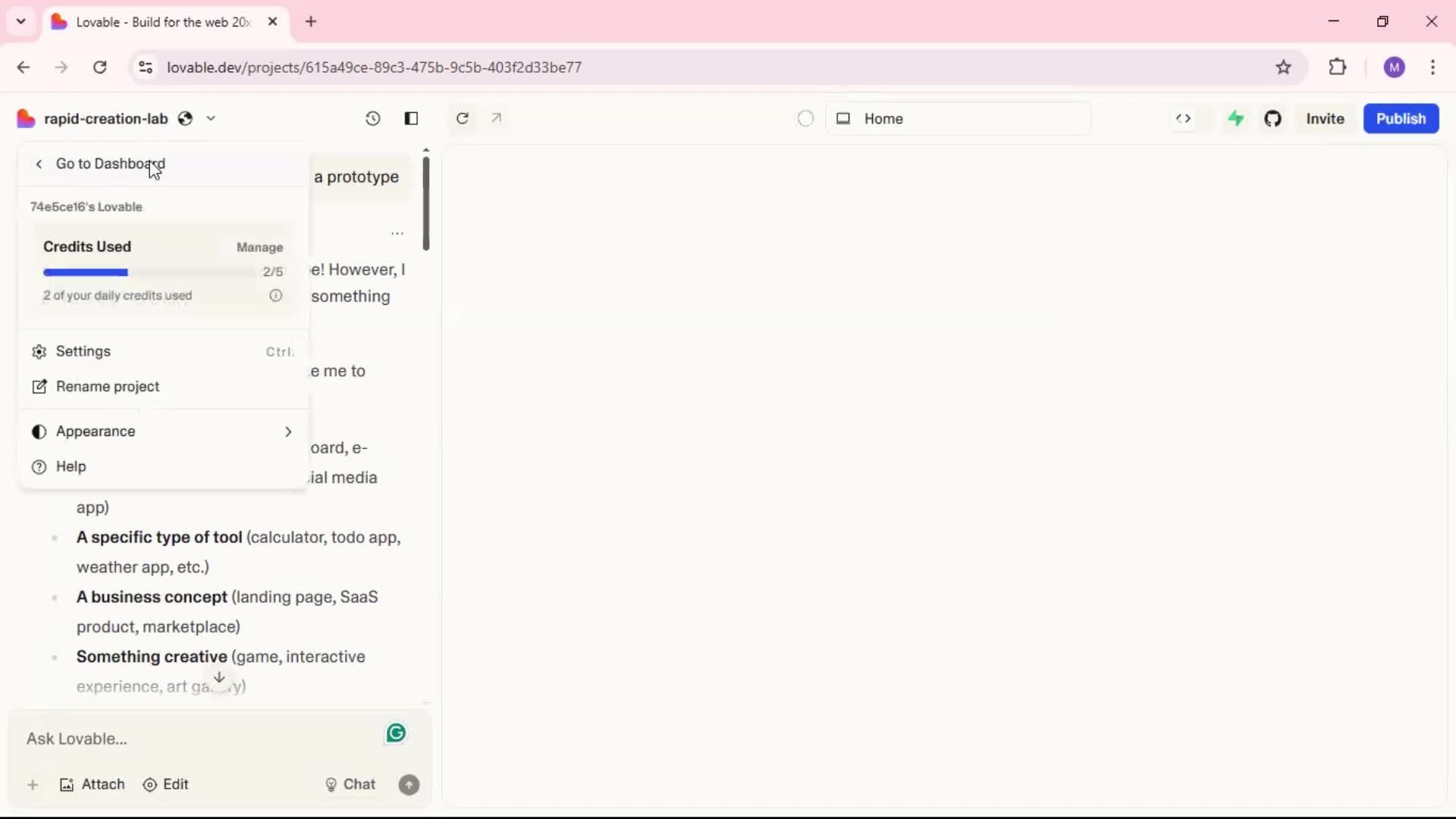Toggle the sidebar panel icon
This screenshot has width=1456, height=819.
pos(411,118)
